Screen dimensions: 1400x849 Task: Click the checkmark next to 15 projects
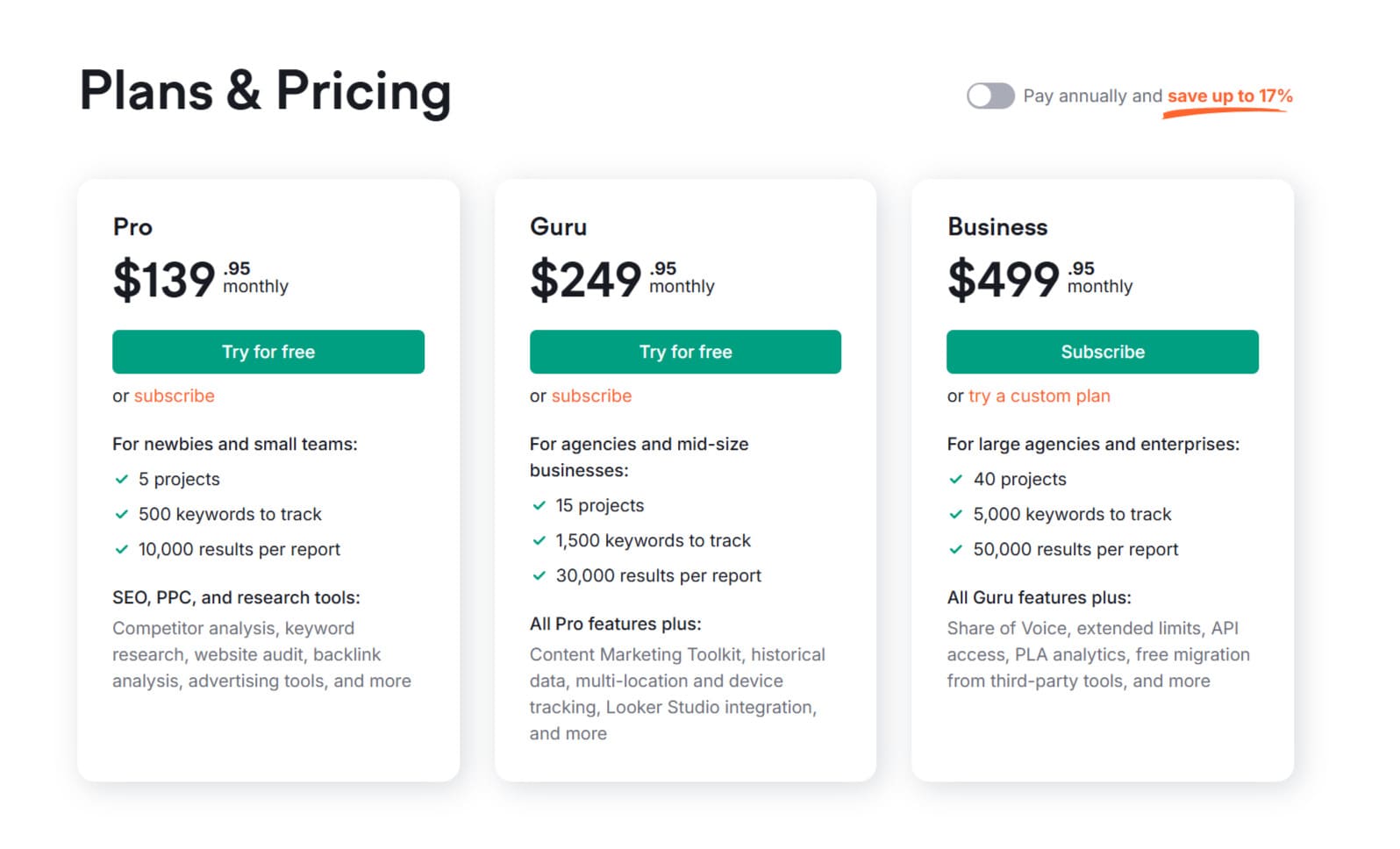pos(539,505)
